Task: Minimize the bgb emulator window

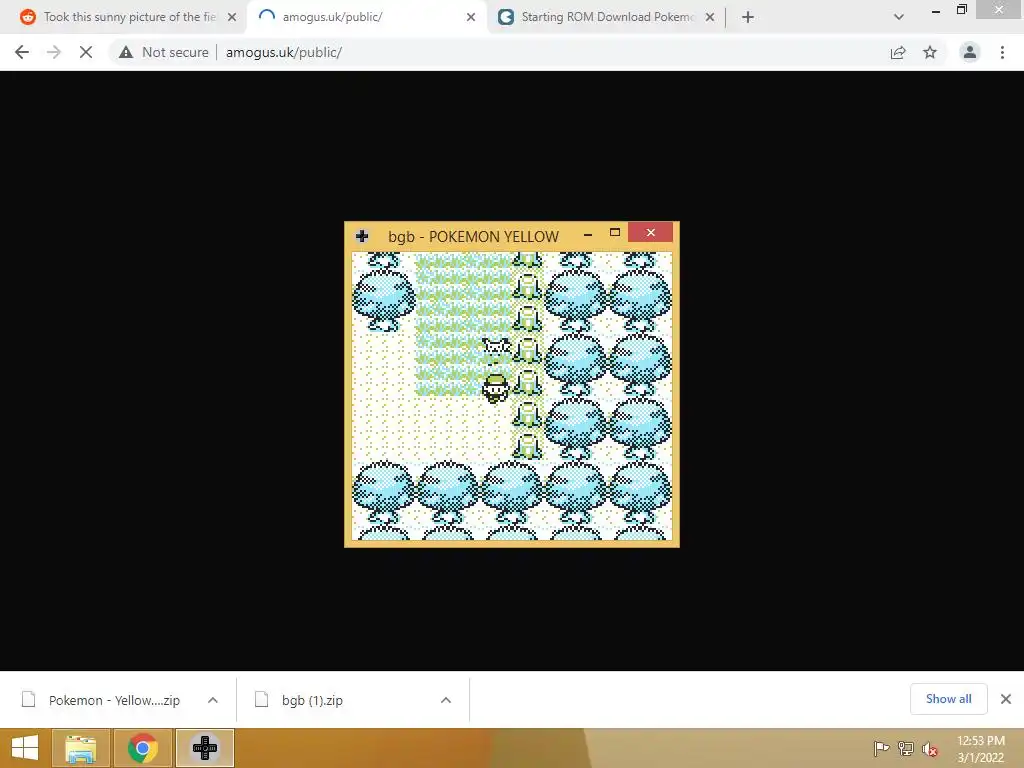Action: pos(588,233)
